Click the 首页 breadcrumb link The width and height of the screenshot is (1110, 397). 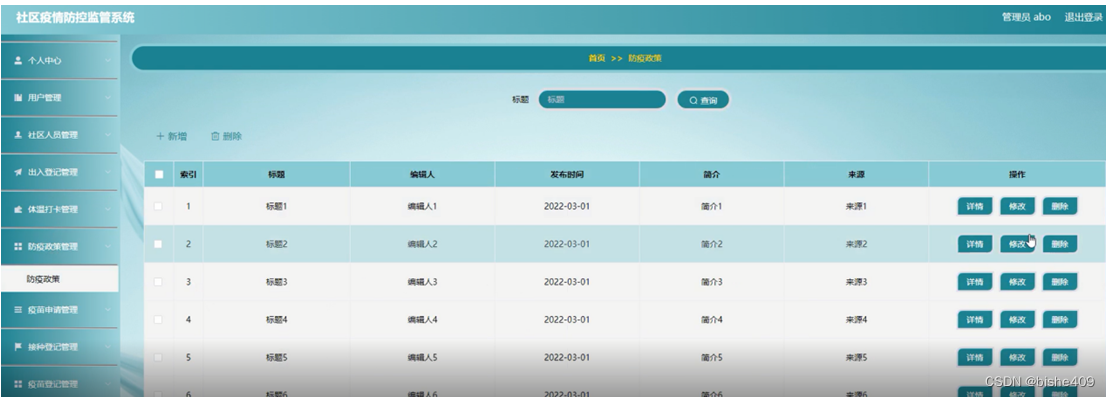[597, 59]
